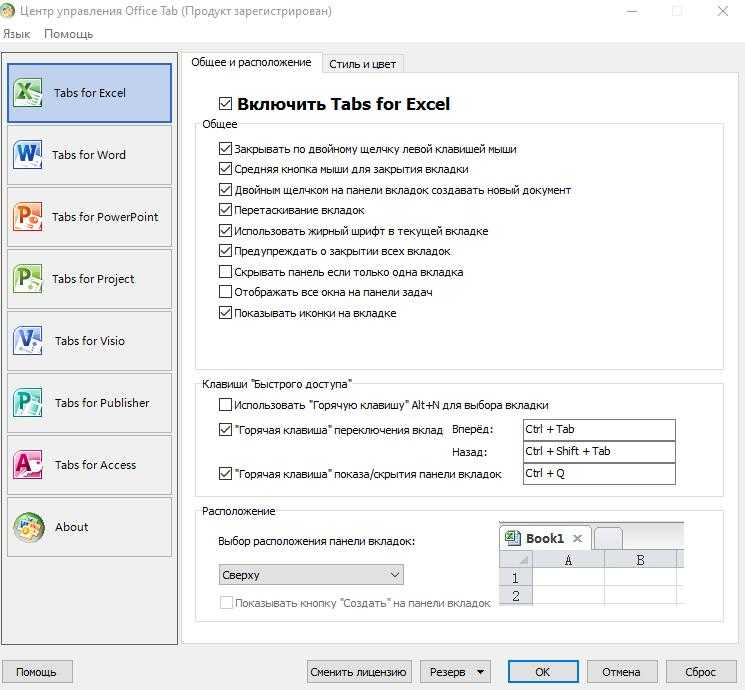
Task: Disable 'Перетаскивание вкладок' checkbox
Action: [x=225, y=210]
